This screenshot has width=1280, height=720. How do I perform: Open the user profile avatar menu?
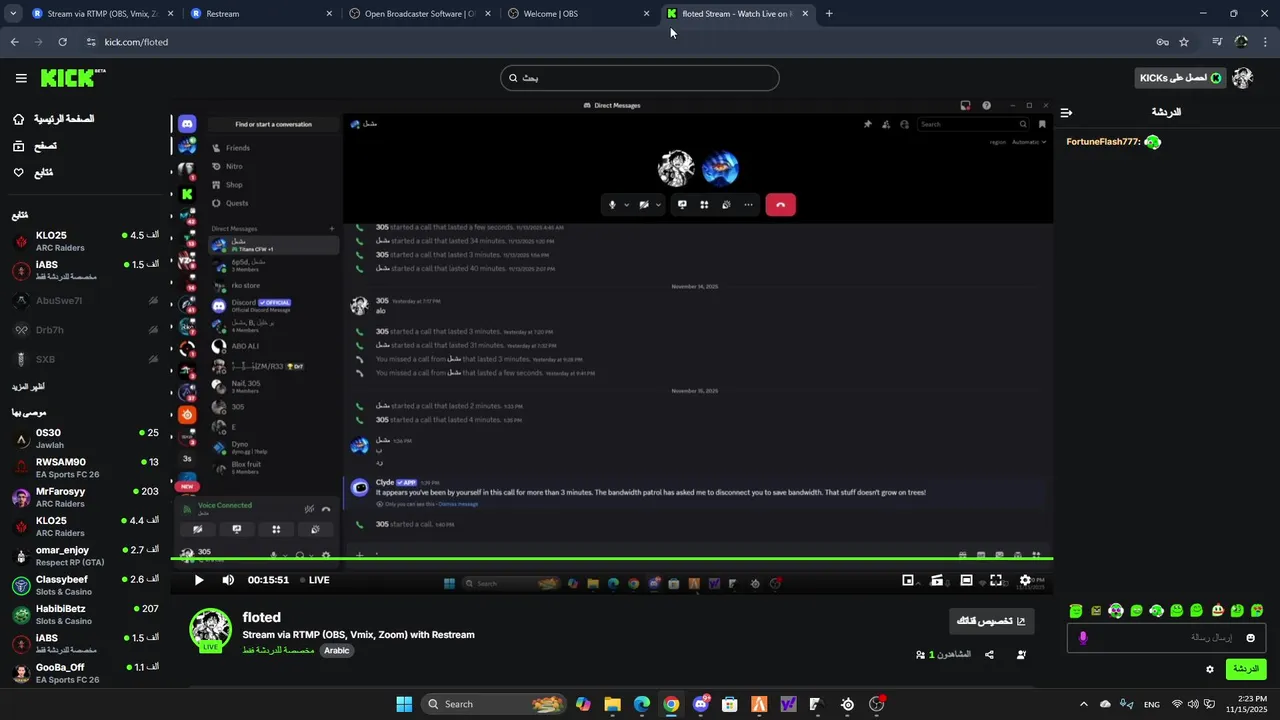coord(1242,78)
